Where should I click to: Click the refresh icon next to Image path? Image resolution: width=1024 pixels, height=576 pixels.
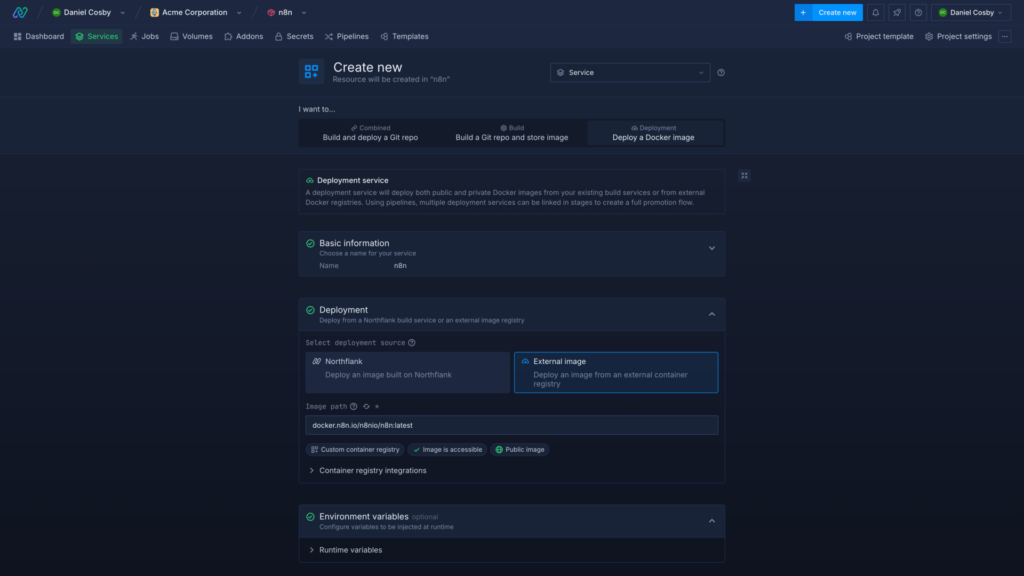[367, 407]
